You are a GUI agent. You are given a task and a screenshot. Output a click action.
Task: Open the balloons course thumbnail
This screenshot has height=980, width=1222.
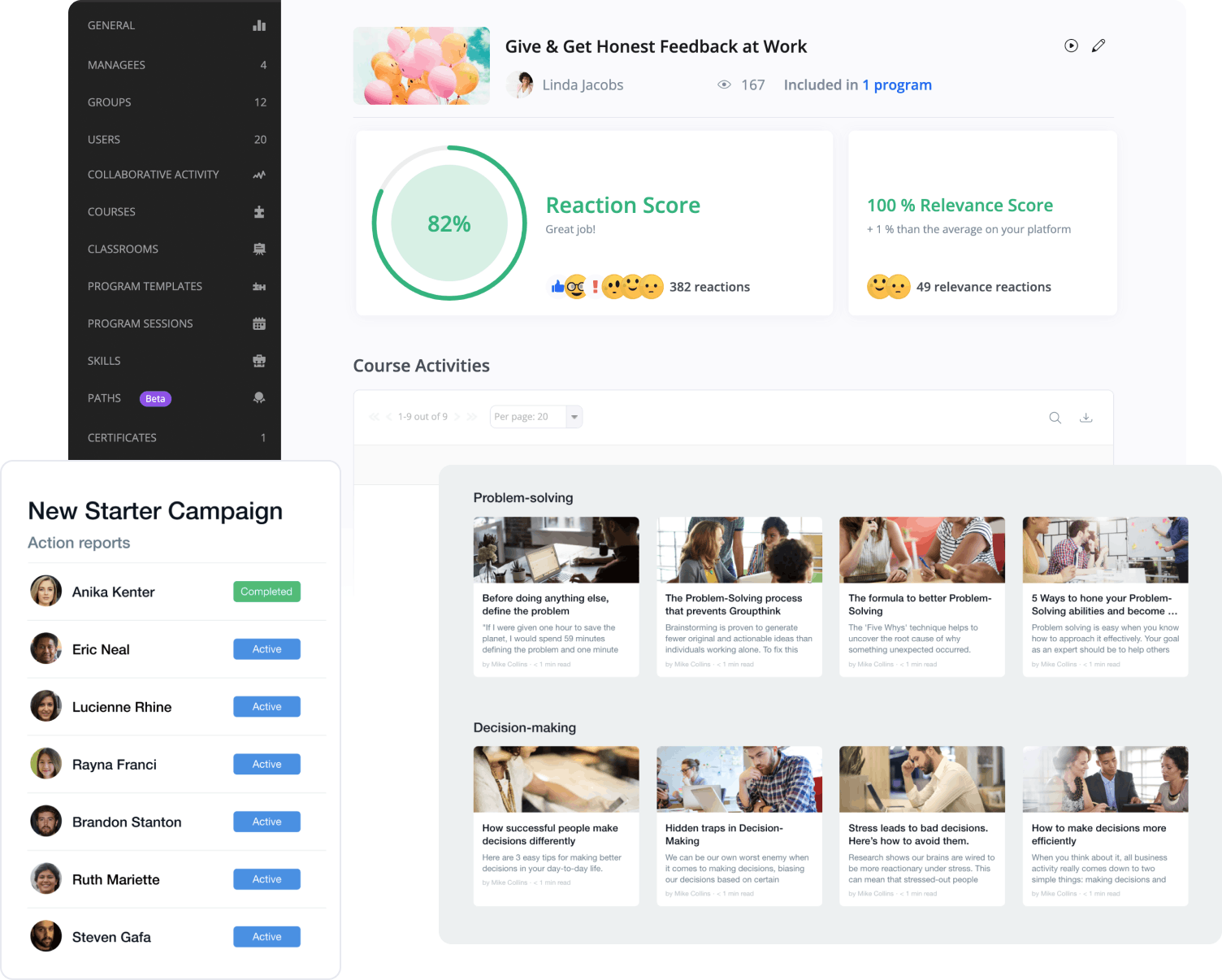coord(422,66)
